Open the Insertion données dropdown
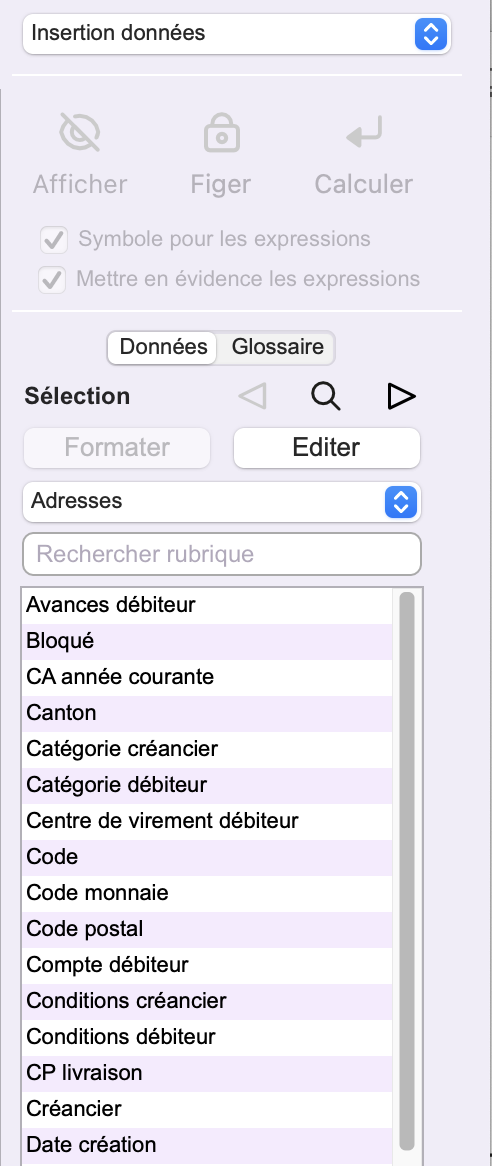The width and height of the screenshot is (492, 1166). click(x=237, y=34)
